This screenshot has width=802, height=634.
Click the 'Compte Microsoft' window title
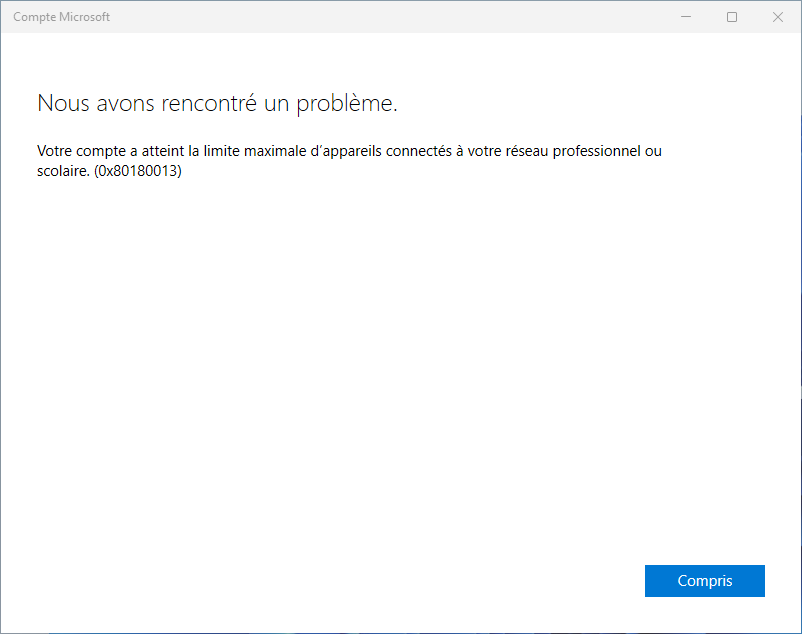[x=61, y=17]
